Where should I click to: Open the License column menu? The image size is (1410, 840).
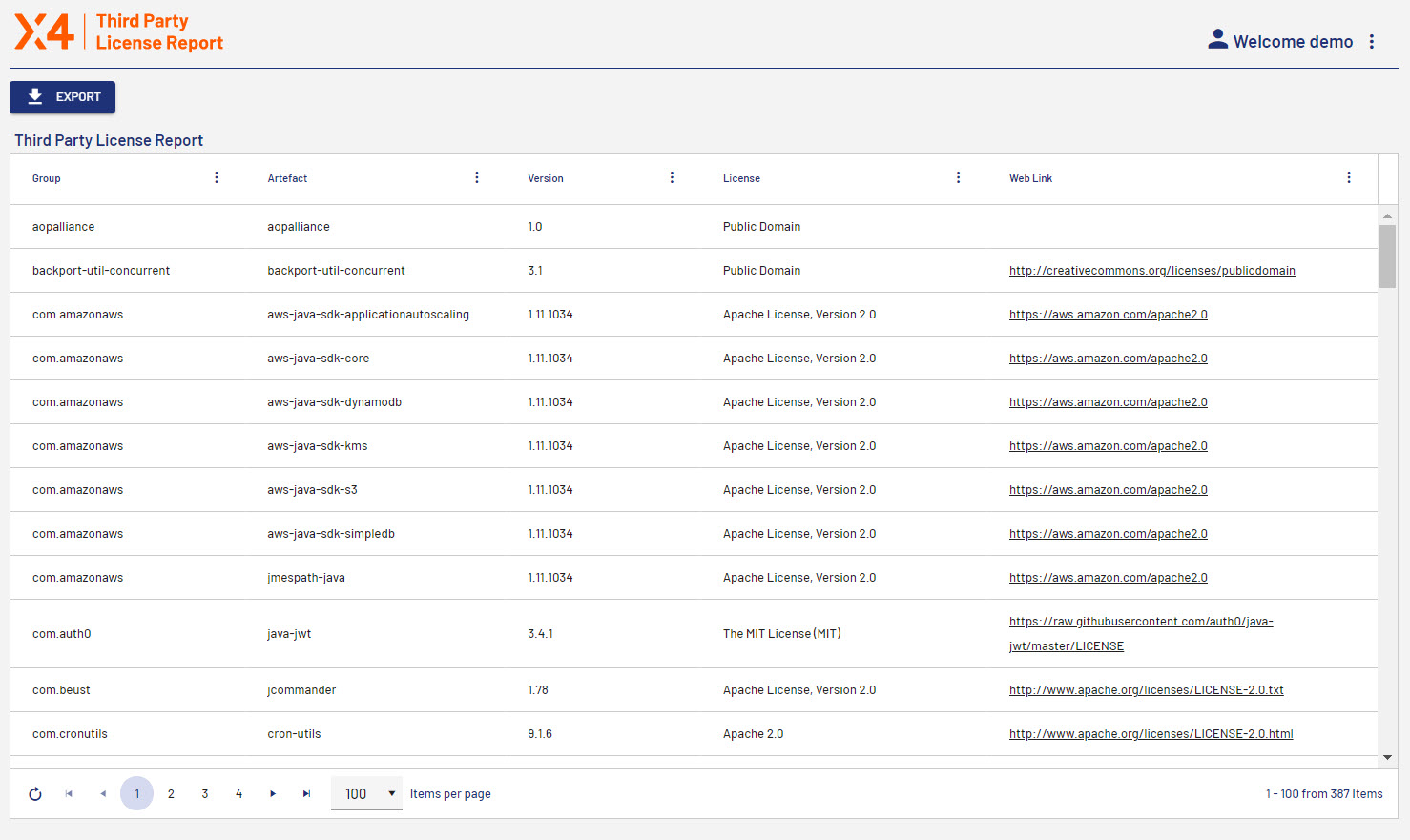coord(958,178)
